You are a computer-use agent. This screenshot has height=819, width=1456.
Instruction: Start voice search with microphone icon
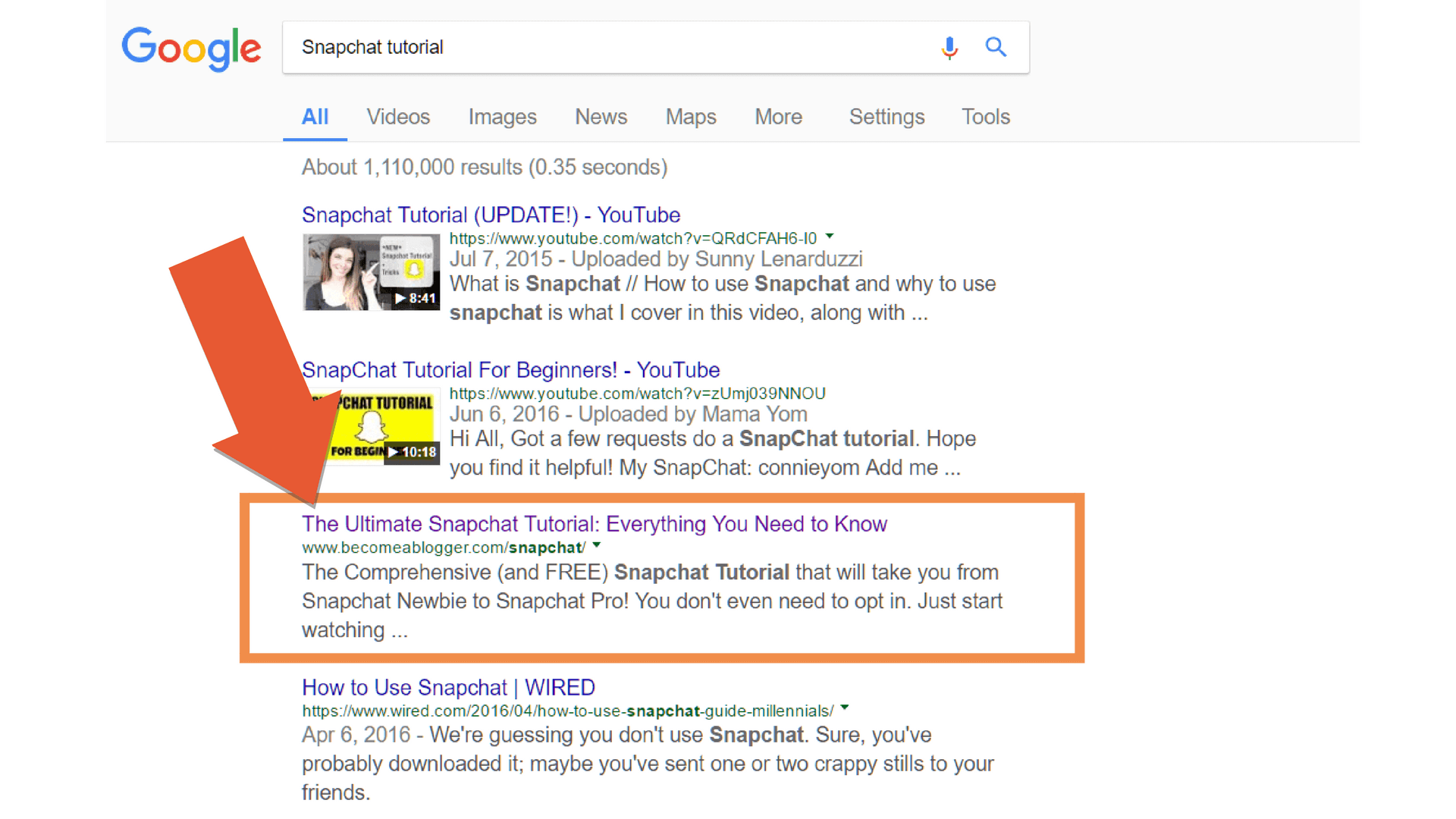pyautogui.click(x=949, y=48)
